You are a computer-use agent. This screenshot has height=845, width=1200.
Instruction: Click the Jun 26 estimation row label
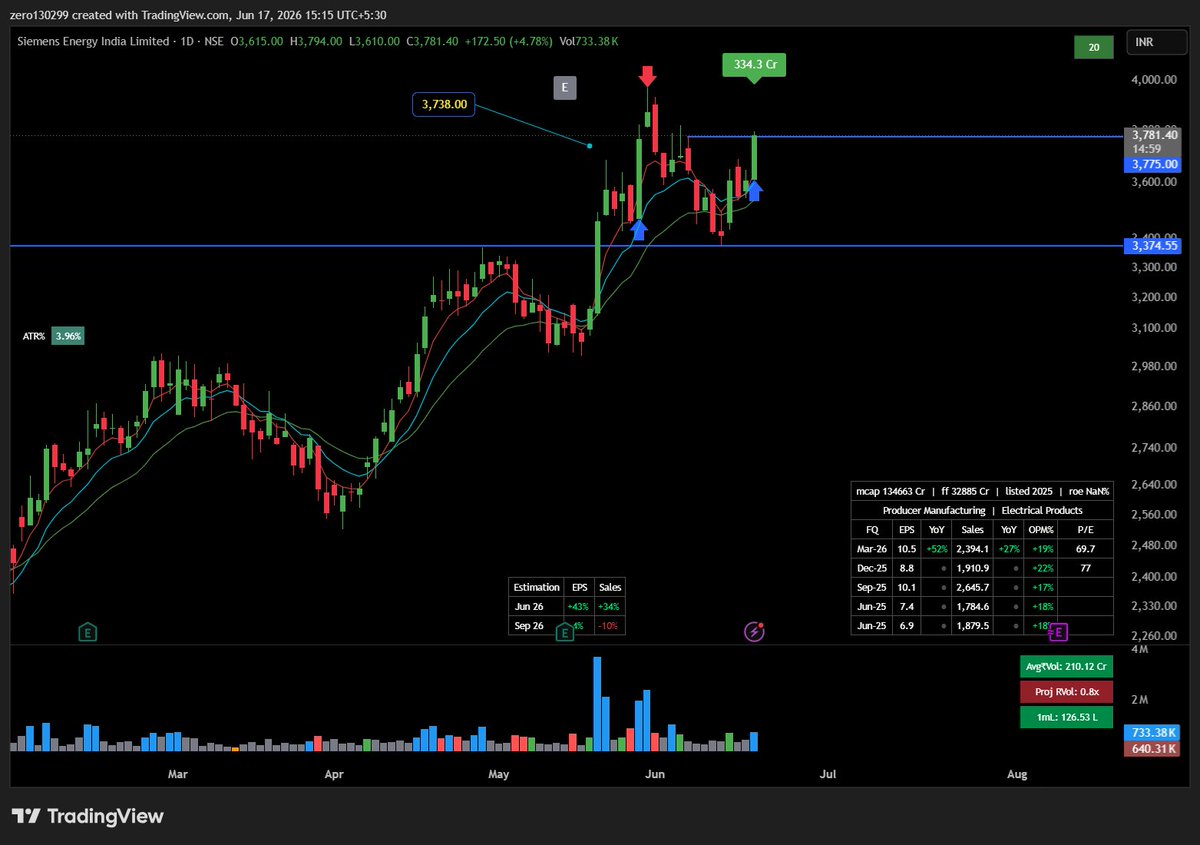point(529,607)
